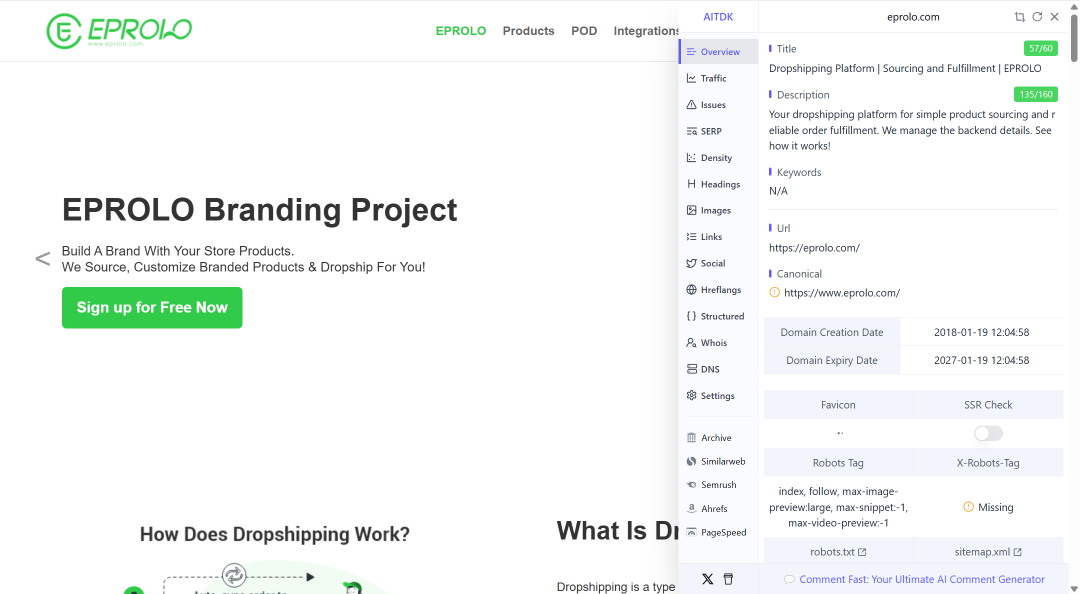Click the canonical URL https://www.eprolo.com/

(x=842, y=293)
